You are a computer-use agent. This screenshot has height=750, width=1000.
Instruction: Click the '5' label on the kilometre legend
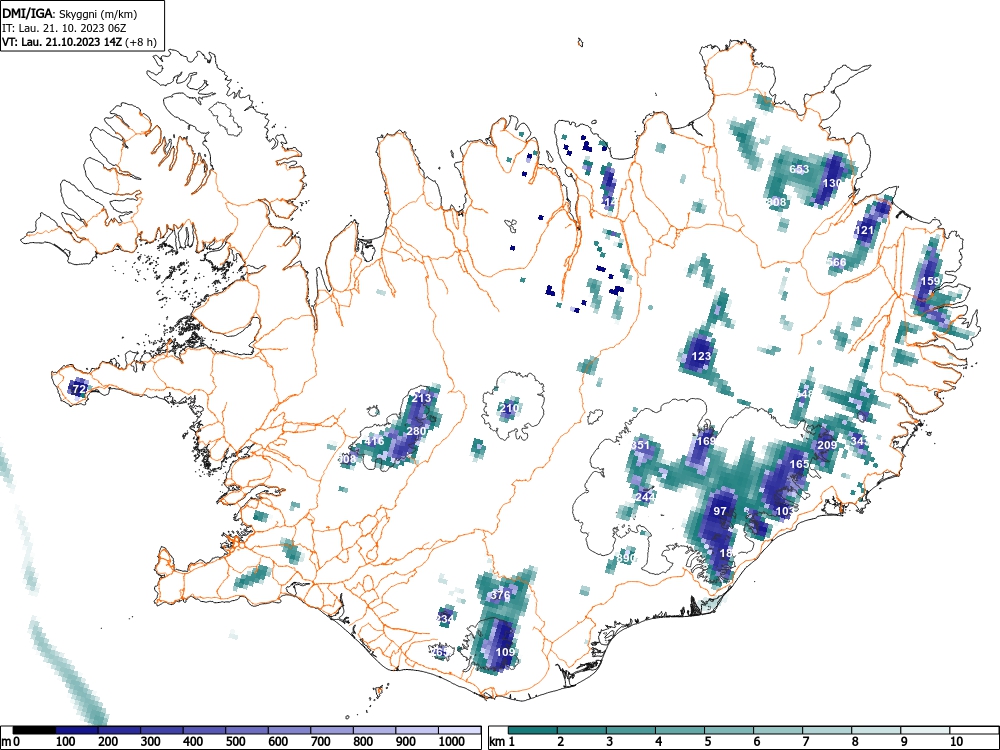pos(708,742)
